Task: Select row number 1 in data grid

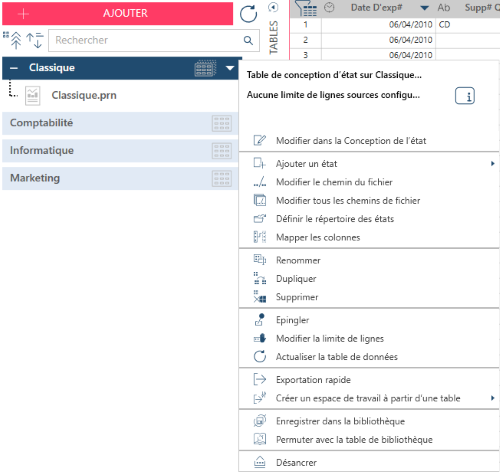Action: 305,25
